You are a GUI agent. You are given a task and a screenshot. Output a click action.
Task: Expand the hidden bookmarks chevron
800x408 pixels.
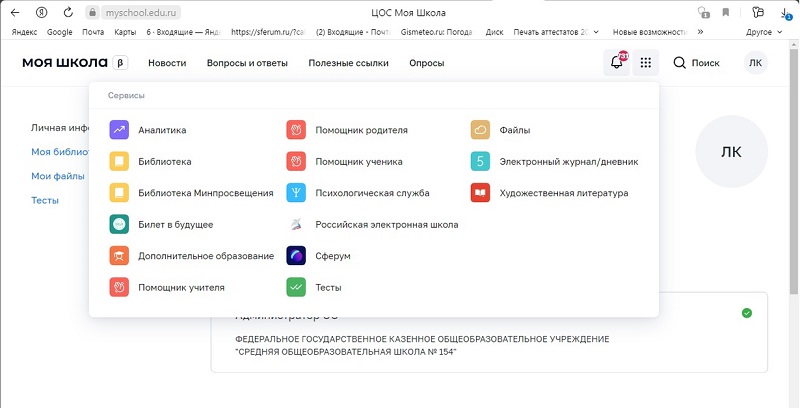click(700, 32)
